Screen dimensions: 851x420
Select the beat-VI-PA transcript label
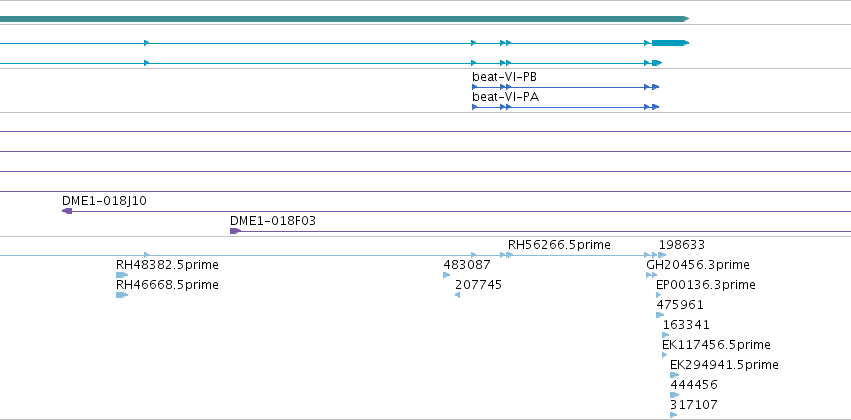(x=505, y=98)
